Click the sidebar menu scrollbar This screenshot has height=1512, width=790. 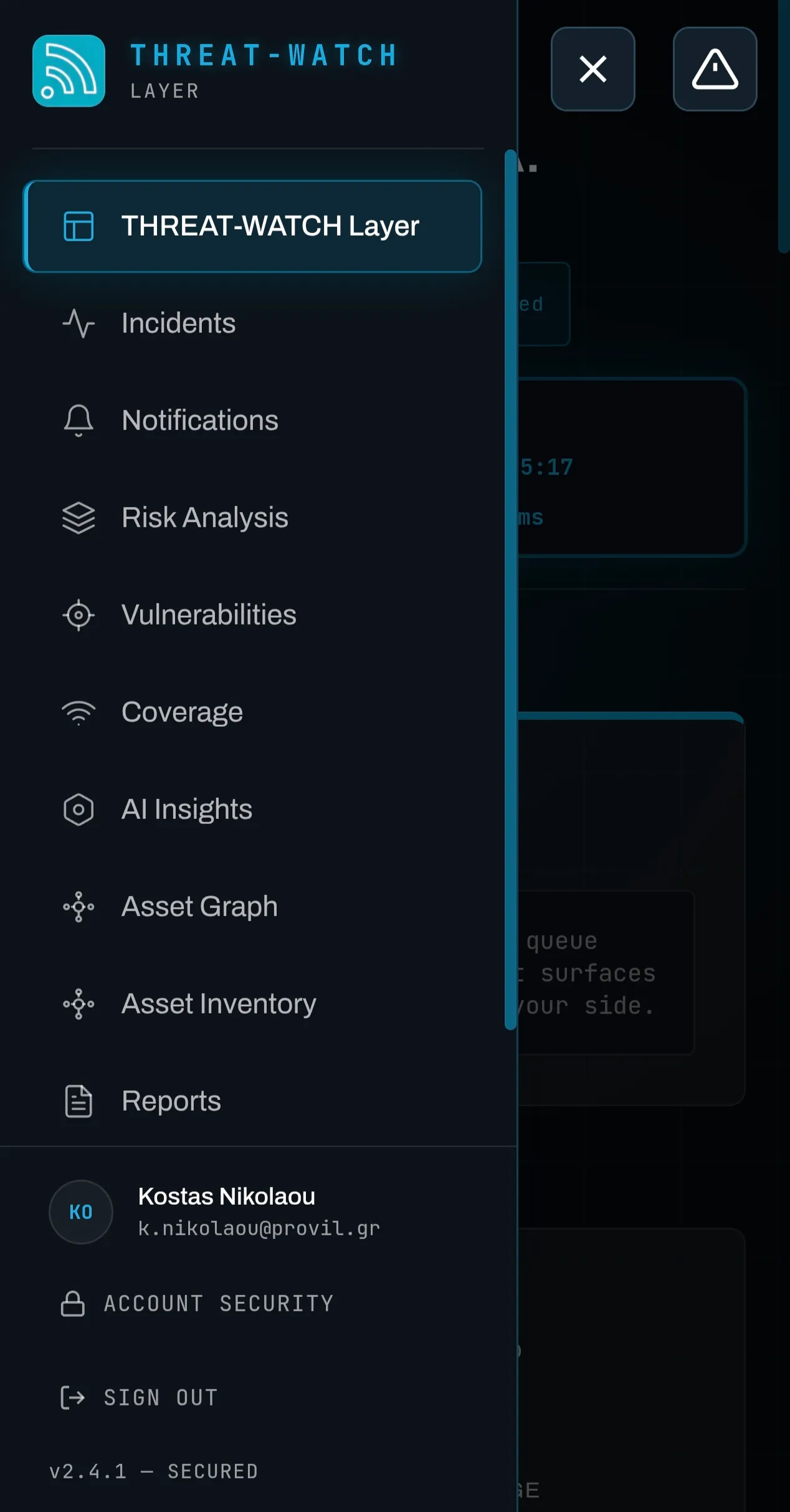511,590
